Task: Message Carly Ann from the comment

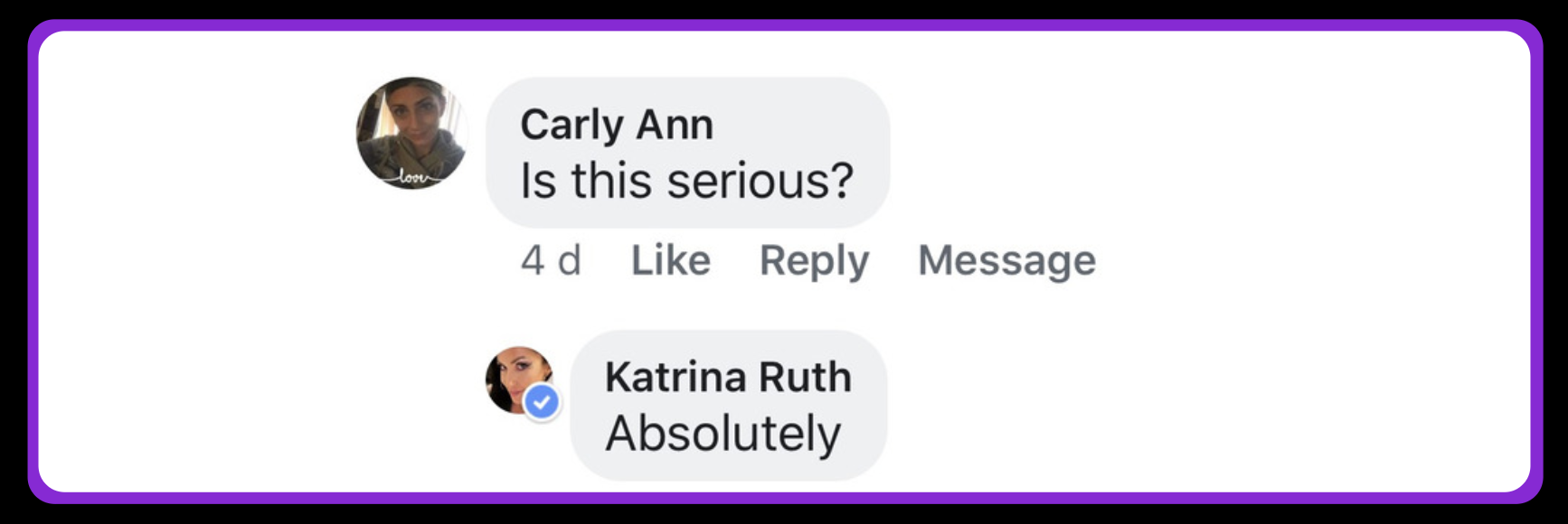Action: (1006, 260)
